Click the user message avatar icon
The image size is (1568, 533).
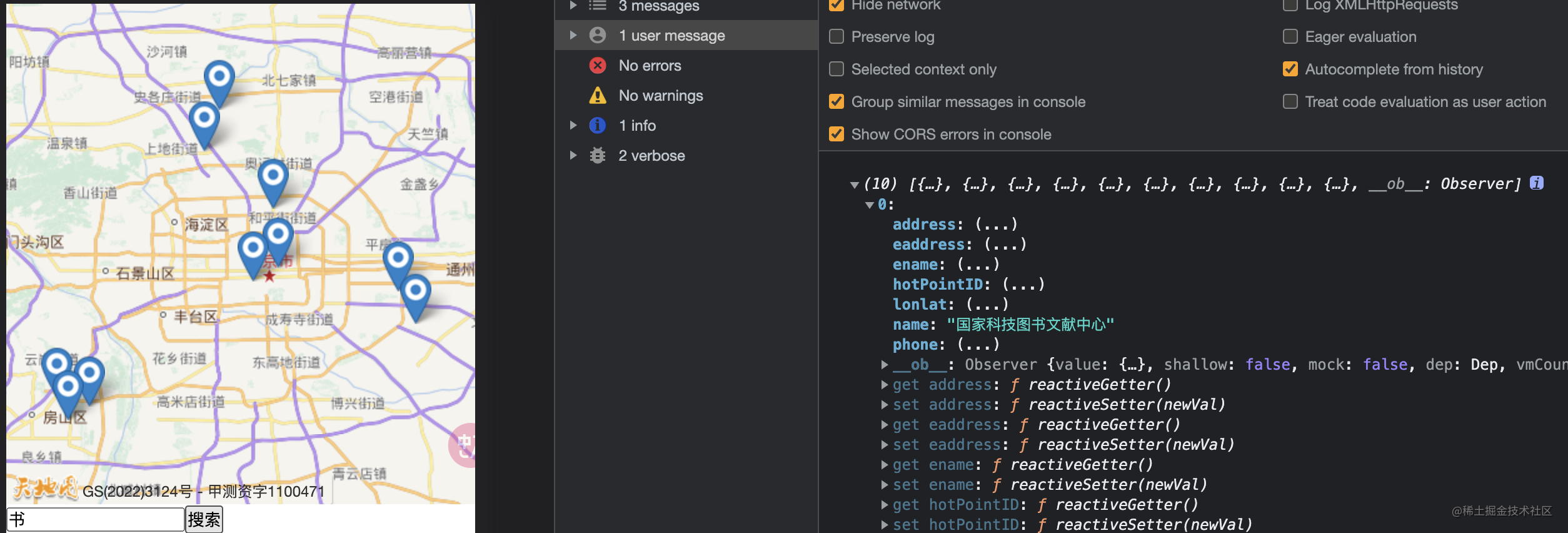pos(598,36)
